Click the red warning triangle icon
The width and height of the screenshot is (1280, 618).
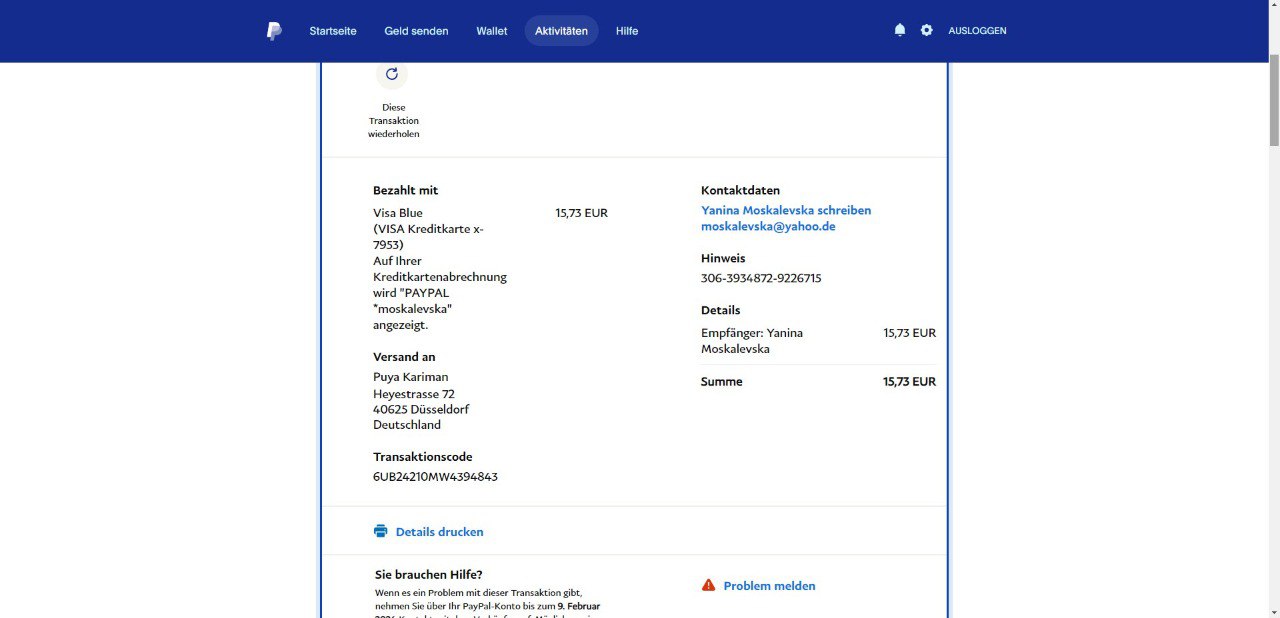[x=709, y=585]
